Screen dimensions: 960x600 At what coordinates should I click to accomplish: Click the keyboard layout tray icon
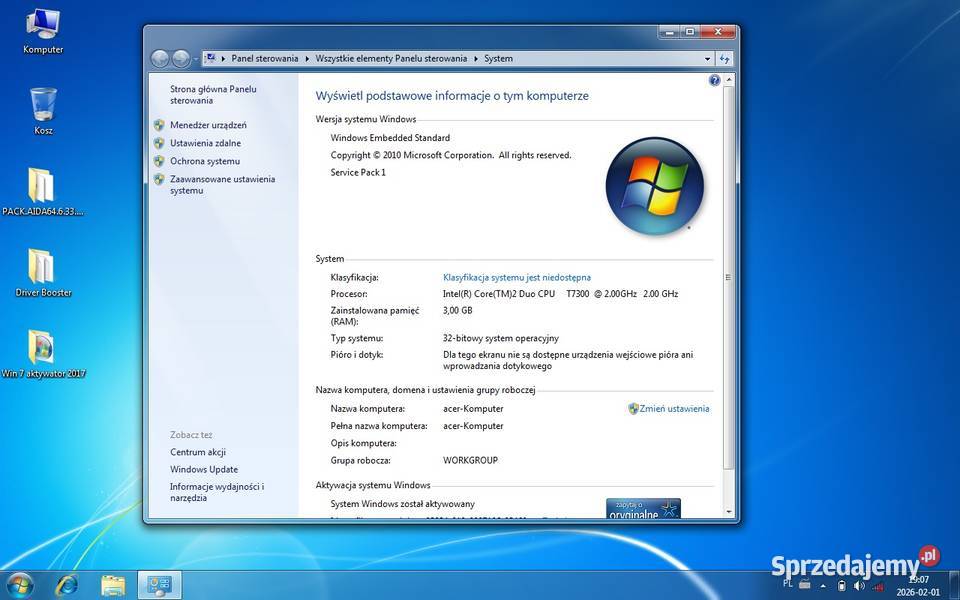click(803, 585)
